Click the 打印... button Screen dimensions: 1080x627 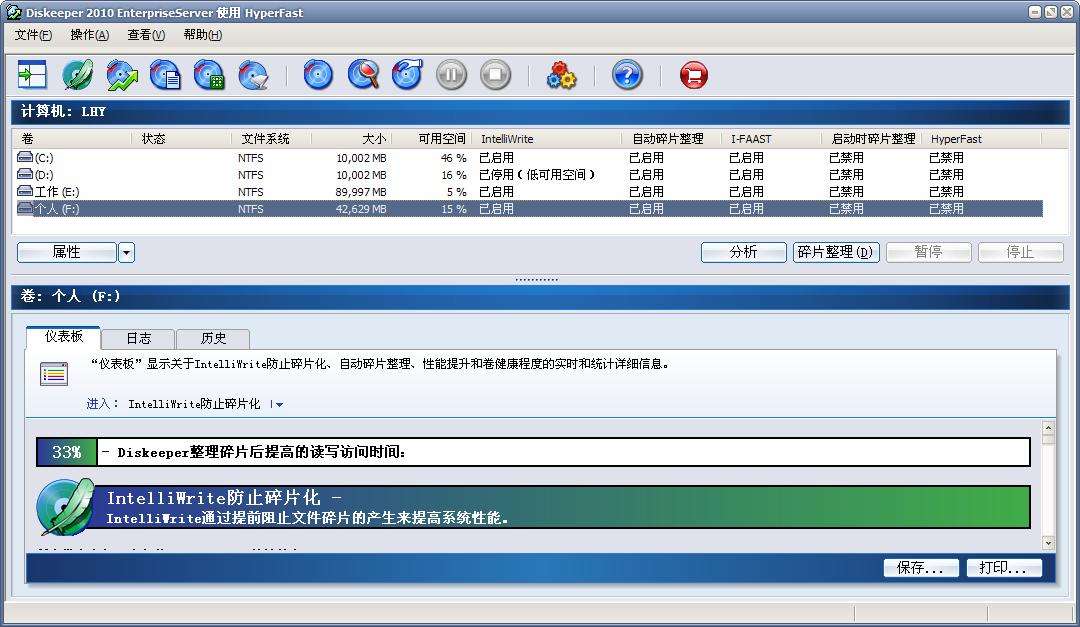click(x=1004, y=568)
